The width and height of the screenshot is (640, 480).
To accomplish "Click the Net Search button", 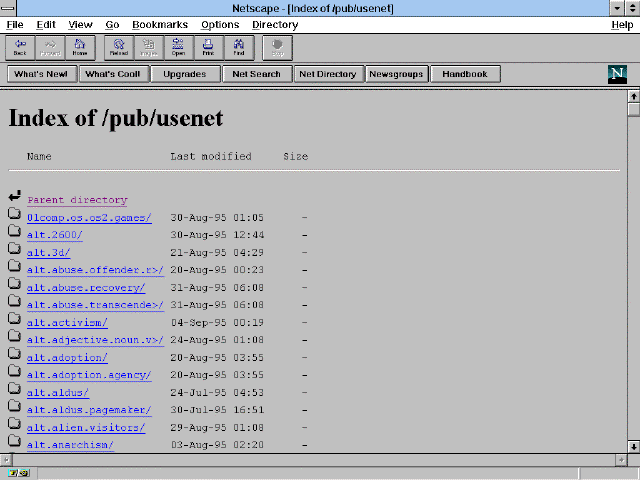I will (257, 74).
